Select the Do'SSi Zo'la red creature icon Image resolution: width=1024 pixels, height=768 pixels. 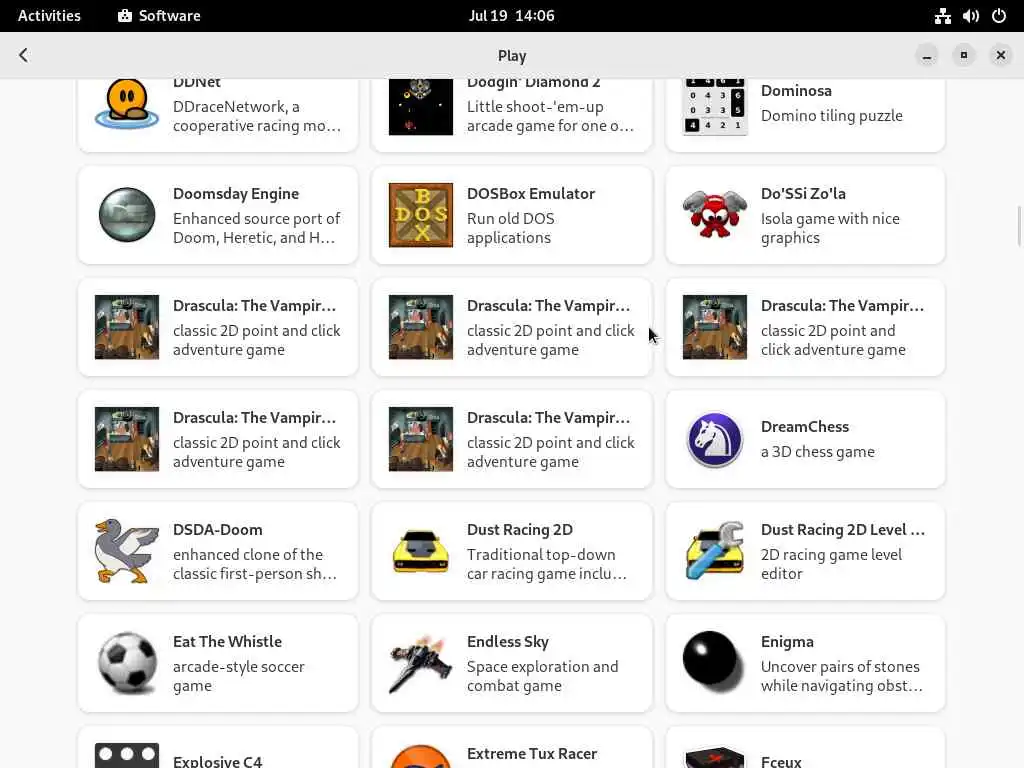click(x=714, y=214)
